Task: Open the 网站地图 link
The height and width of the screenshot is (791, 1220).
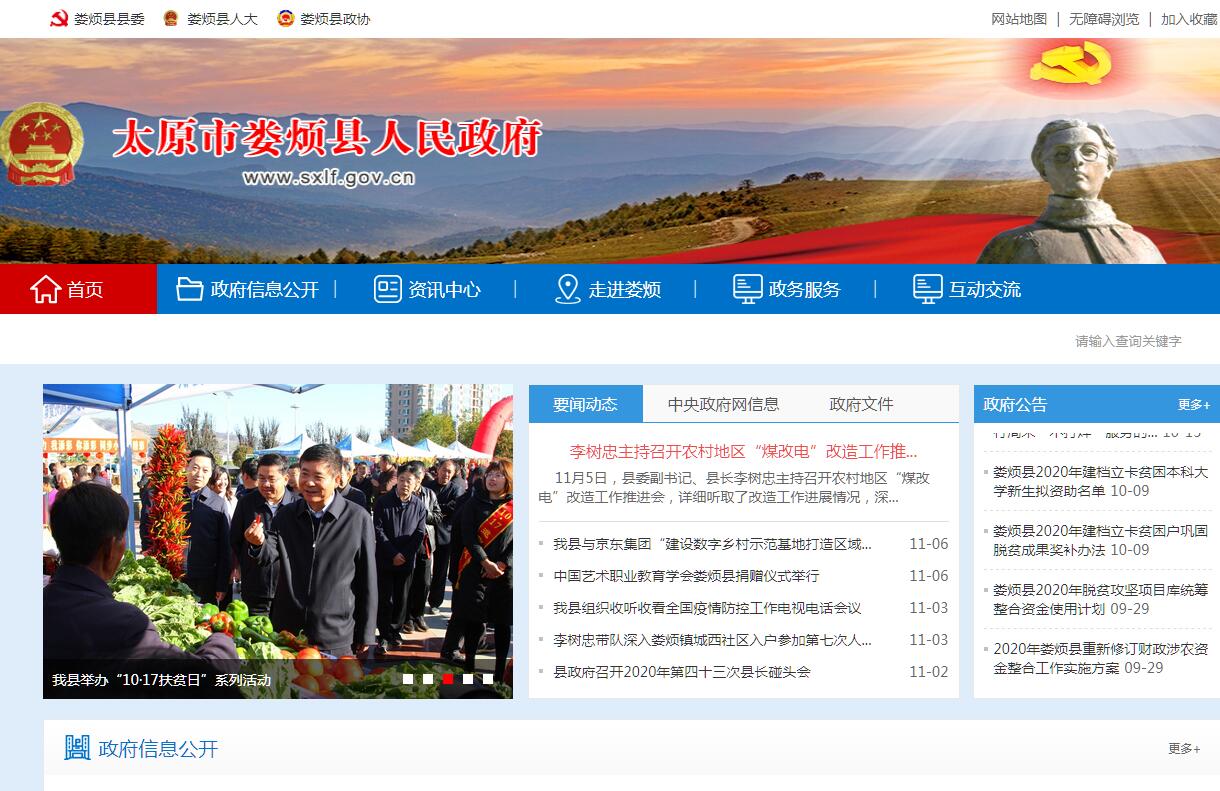Action: (x=1018, y=19)
